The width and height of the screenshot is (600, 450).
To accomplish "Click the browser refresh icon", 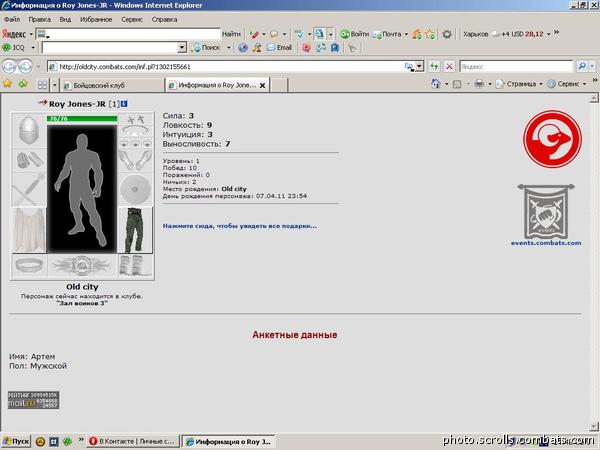I will (434, 67).
